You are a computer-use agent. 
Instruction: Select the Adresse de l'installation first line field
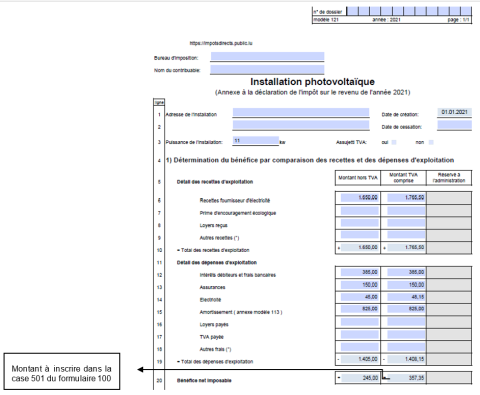[x=301, y=112]
